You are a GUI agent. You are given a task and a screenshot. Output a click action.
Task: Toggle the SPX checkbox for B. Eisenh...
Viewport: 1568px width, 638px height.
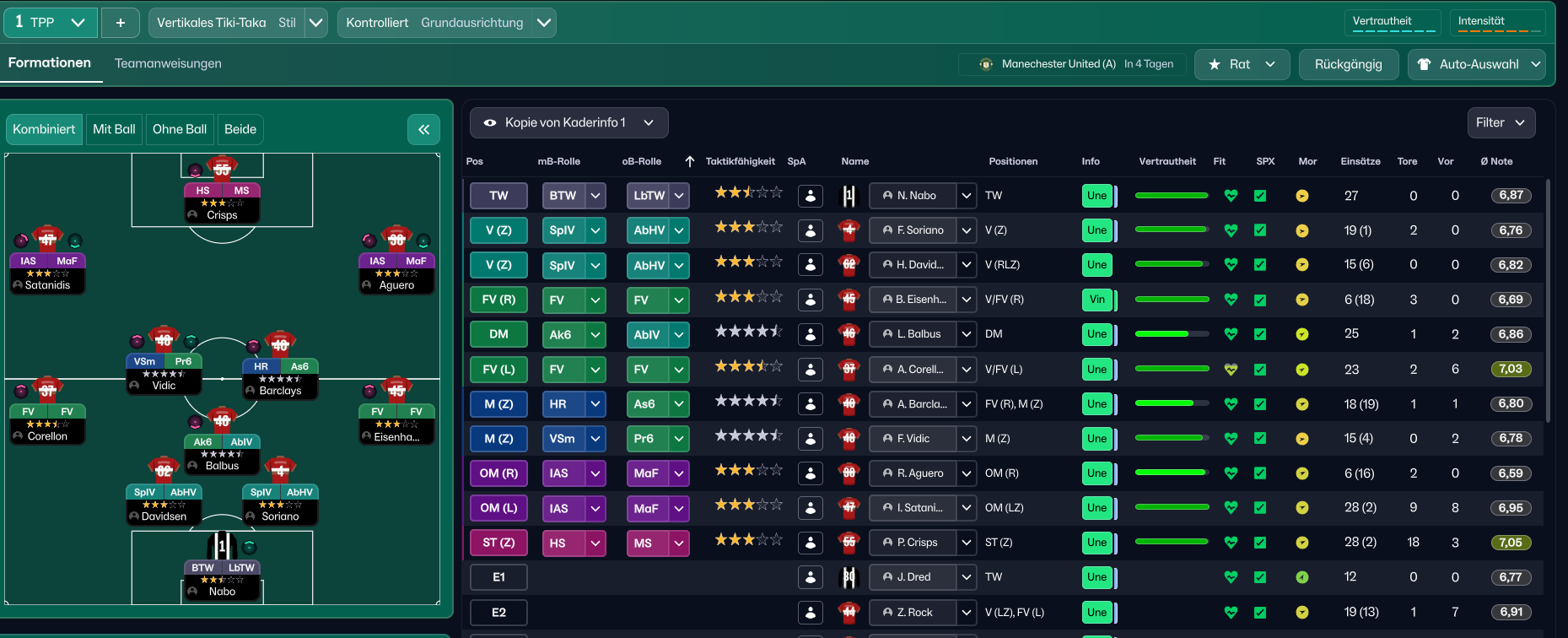coord(1260,300)
